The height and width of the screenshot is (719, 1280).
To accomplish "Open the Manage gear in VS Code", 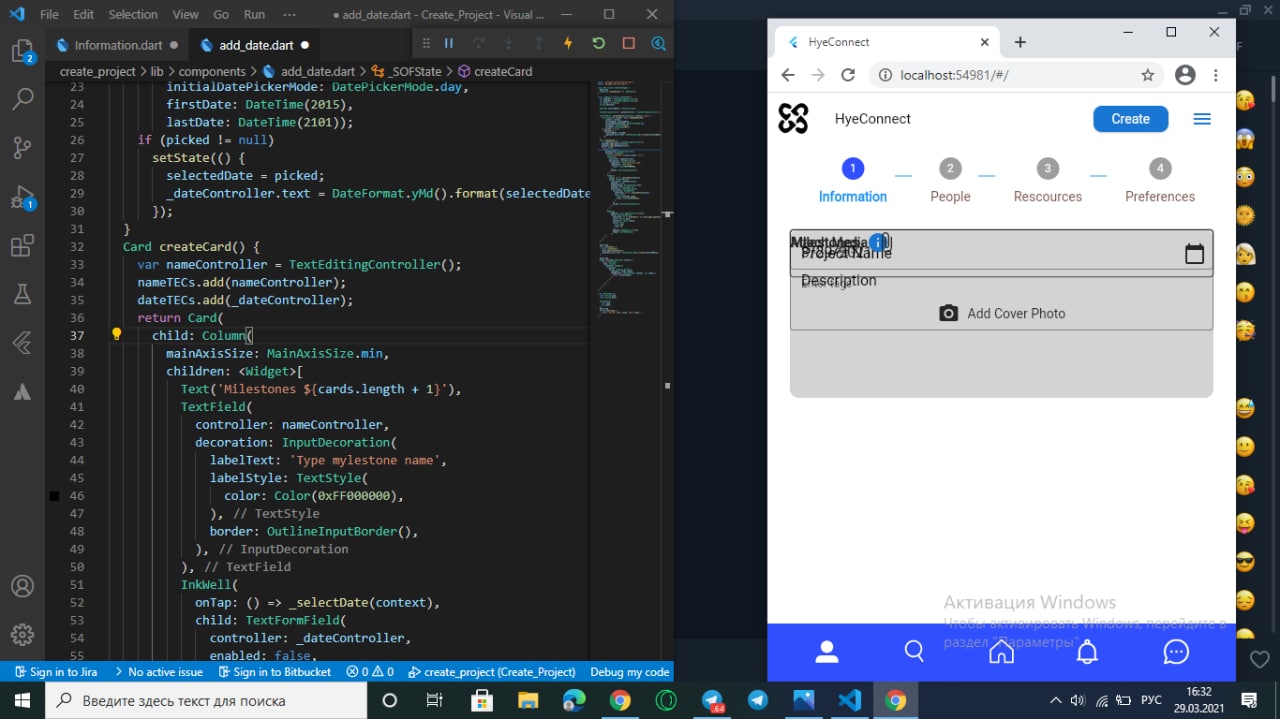I will 22,635.
